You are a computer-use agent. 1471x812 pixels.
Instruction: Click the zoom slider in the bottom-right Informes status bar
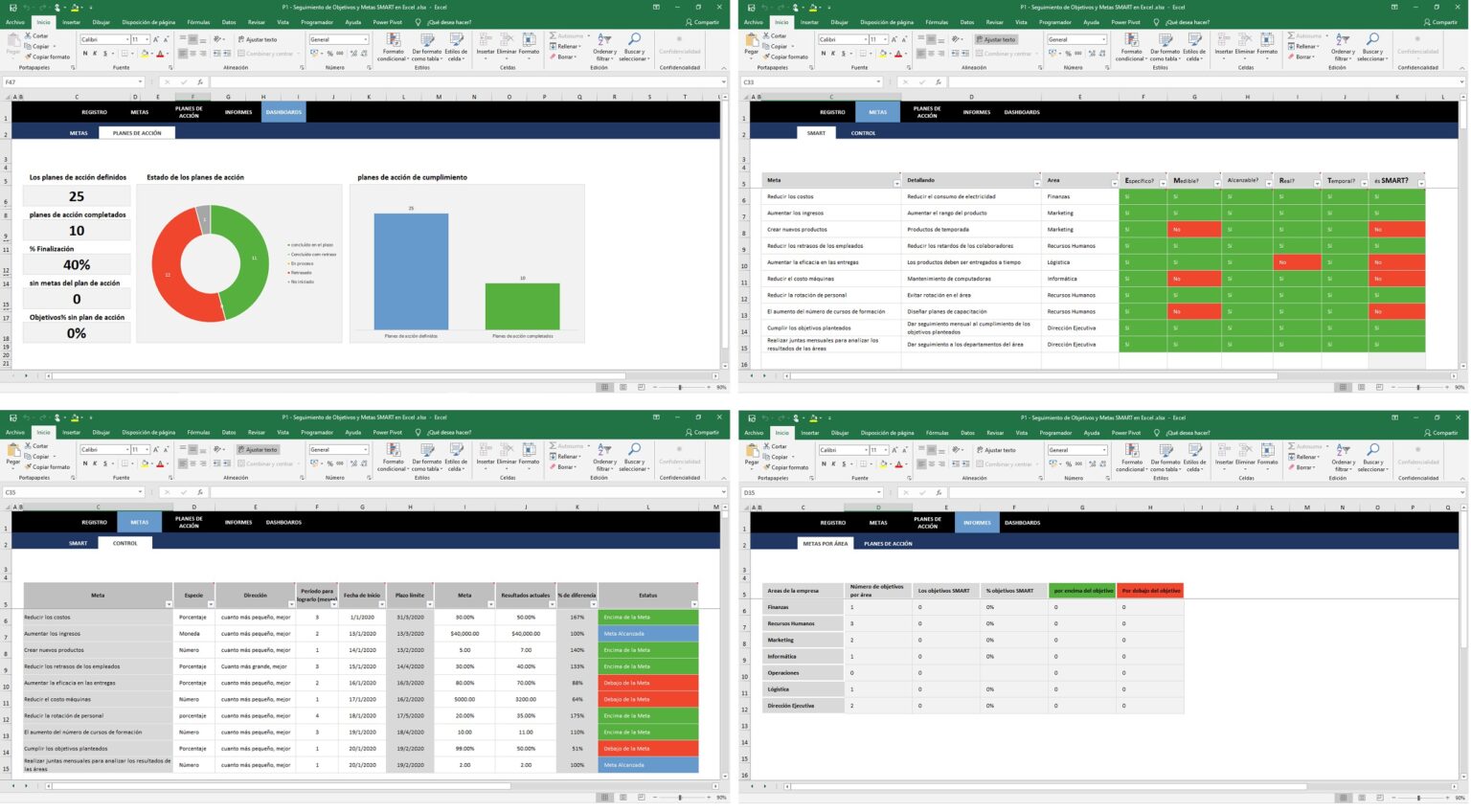(1418, 797)
